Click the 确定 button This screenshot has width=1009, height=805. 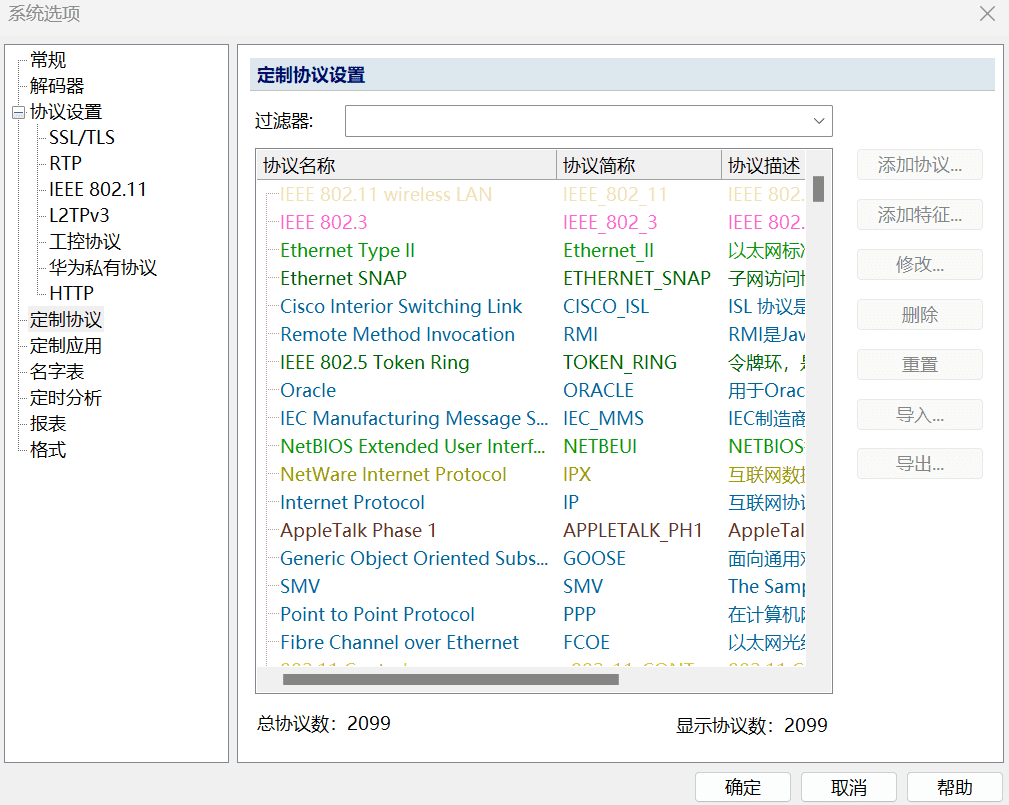pyautogui.click(x=742, y=787)
